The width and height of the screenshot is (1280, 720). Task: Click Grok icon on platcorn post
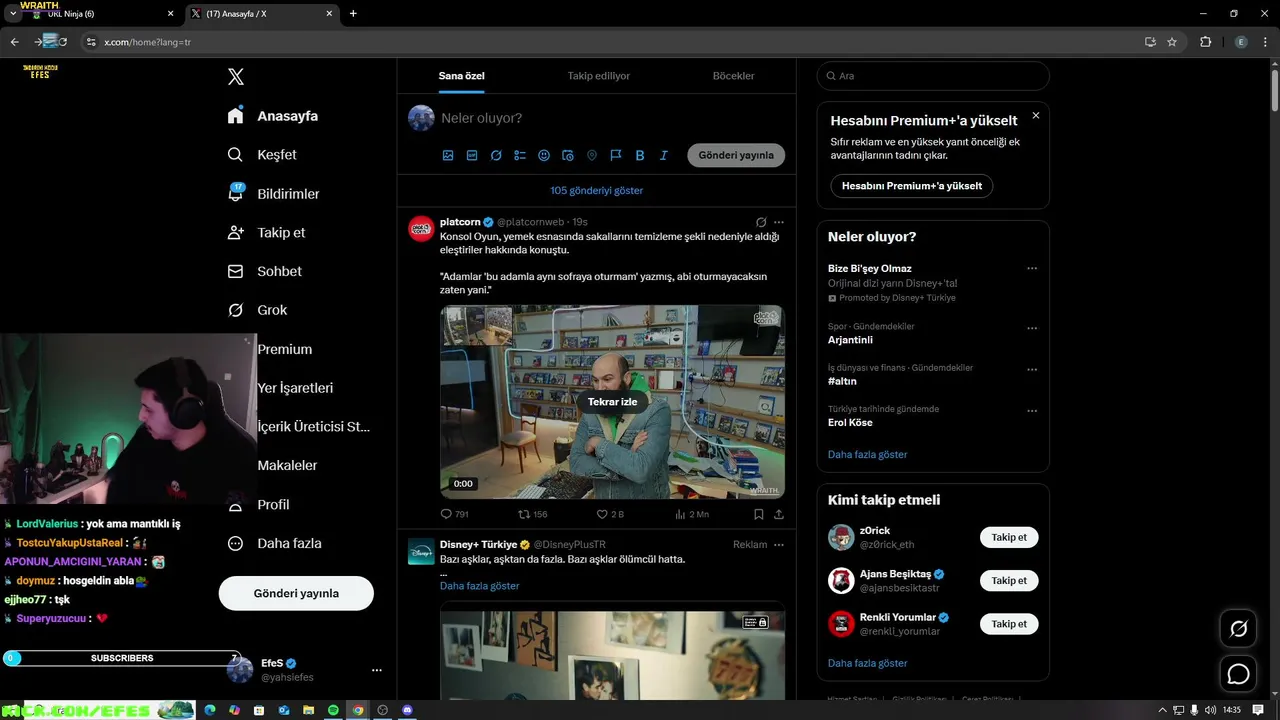pyautogui.click(x=761, y=222)
